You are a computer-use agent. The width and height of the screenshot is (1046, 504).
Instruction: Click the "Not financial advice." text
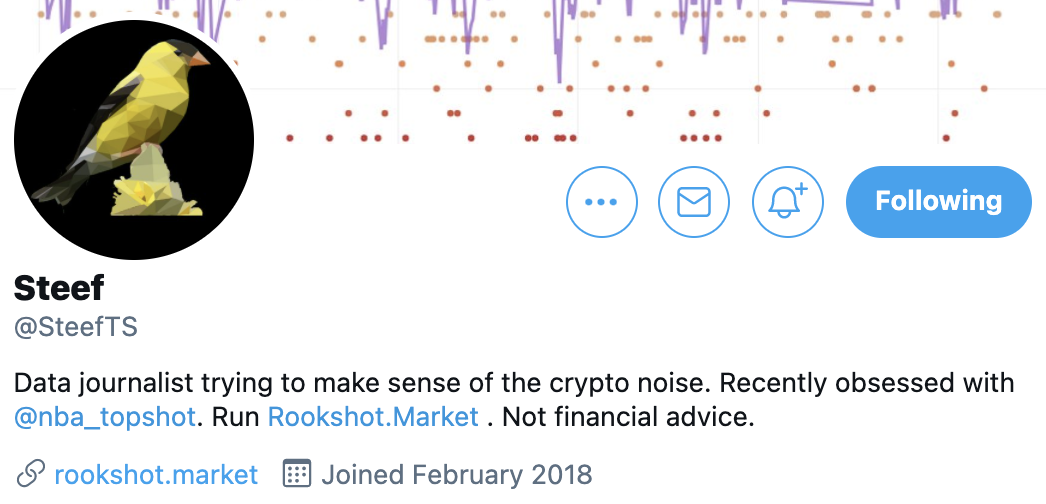[627, 416]
